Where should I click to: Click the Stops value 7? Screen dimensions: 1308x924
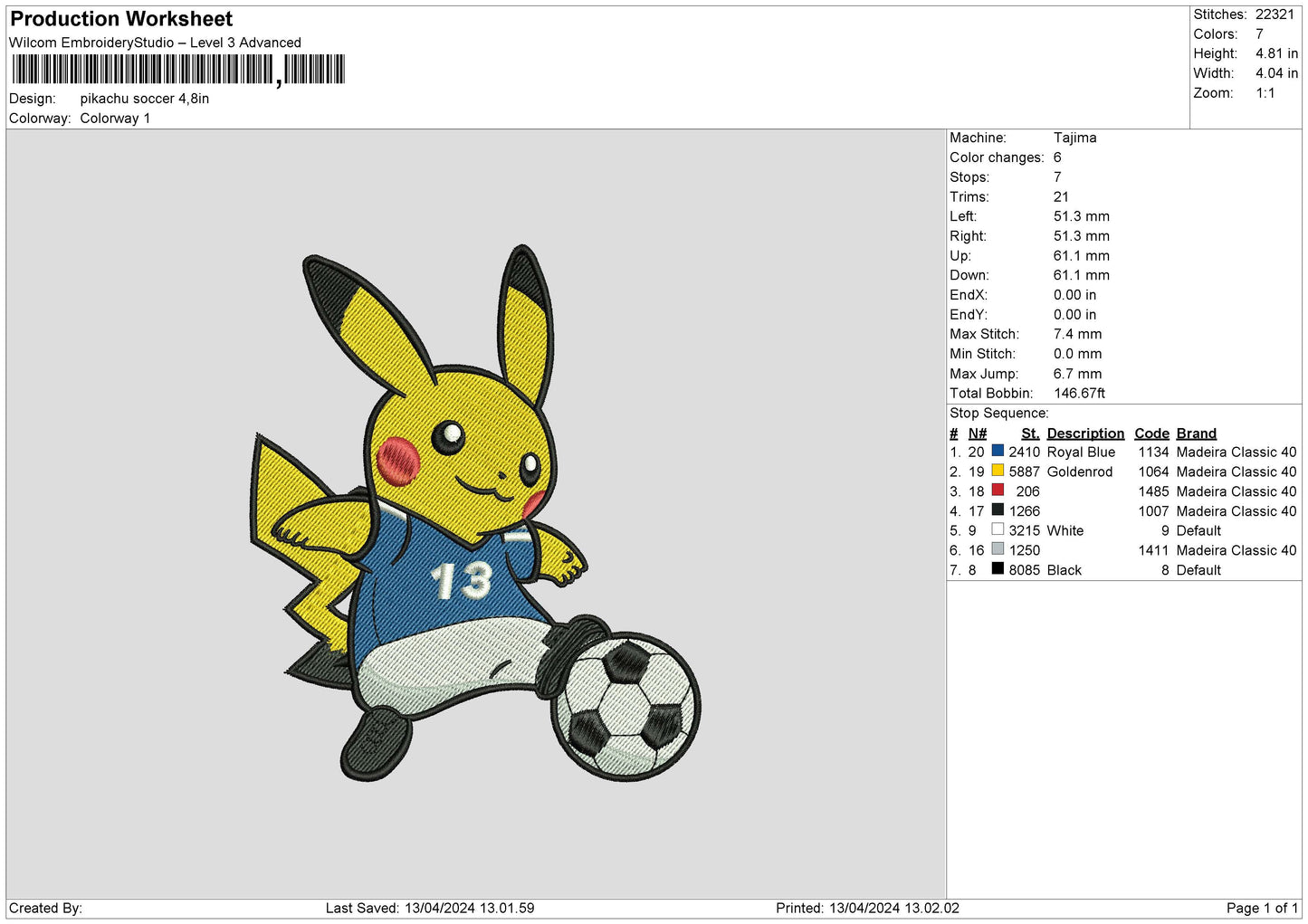(x=1057, y=177)
